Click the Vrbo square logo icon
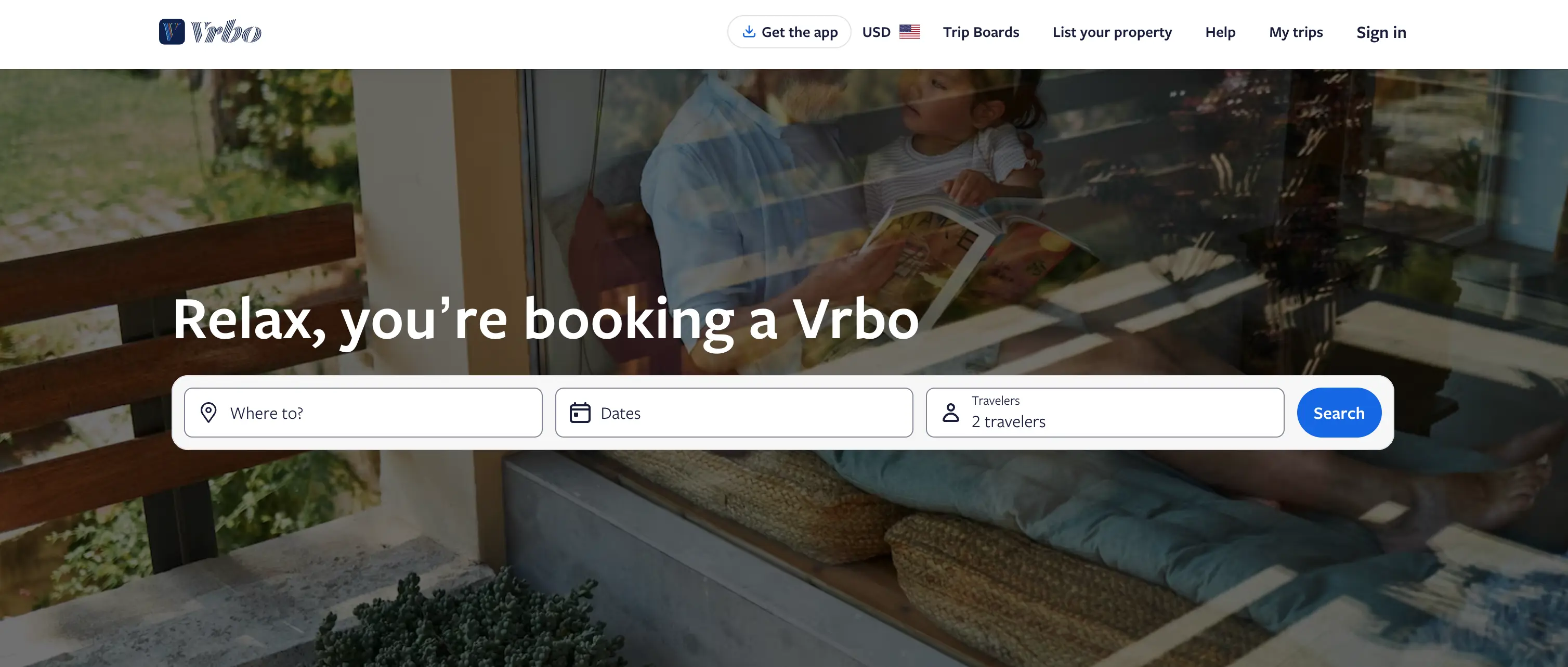This screenshot has width=1568, height=667. click(172, 32)
